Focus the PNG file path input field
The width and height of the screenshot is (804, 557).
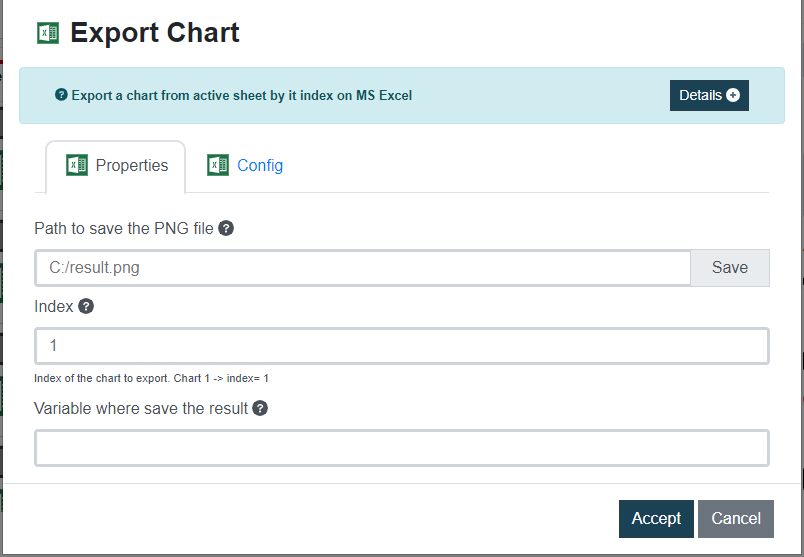(x=362, y=268)
